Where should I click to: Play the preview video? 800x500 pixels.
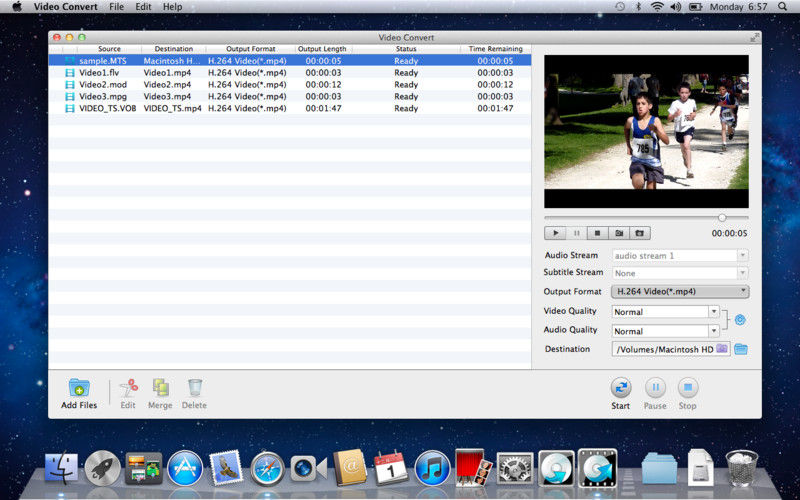(x=555, y=233)
